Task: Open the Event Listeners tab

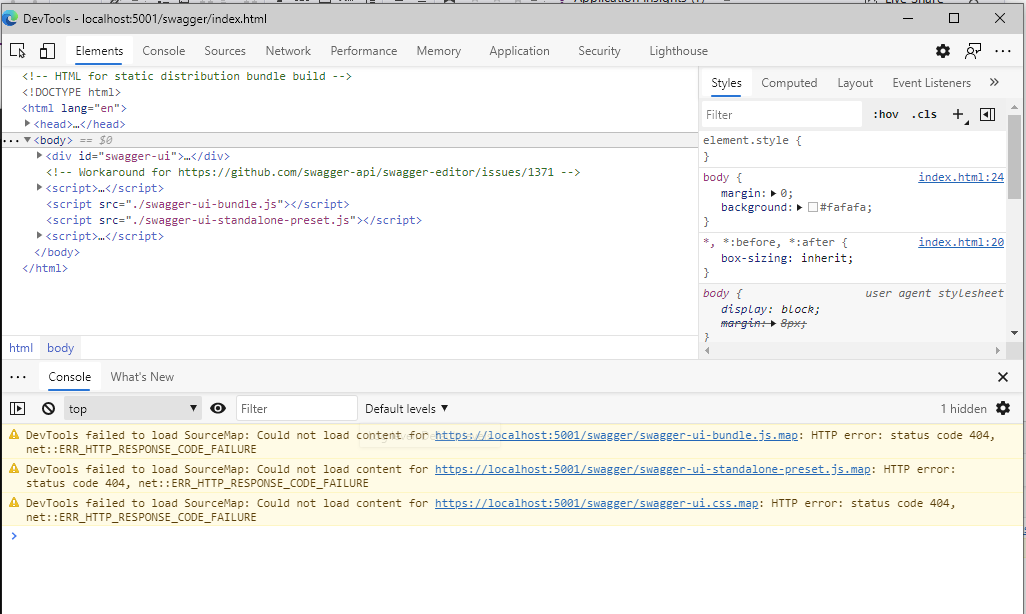Action: tap(931, 83)
